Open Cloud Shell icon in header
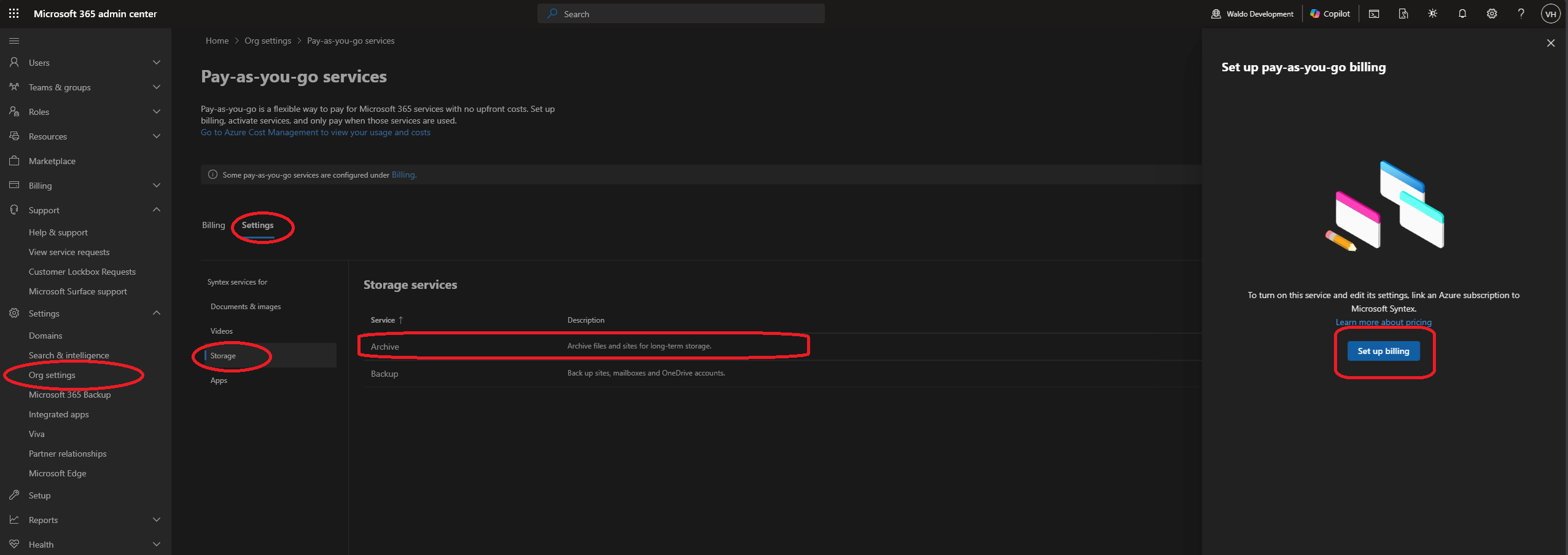 [x=1374, y=14]
